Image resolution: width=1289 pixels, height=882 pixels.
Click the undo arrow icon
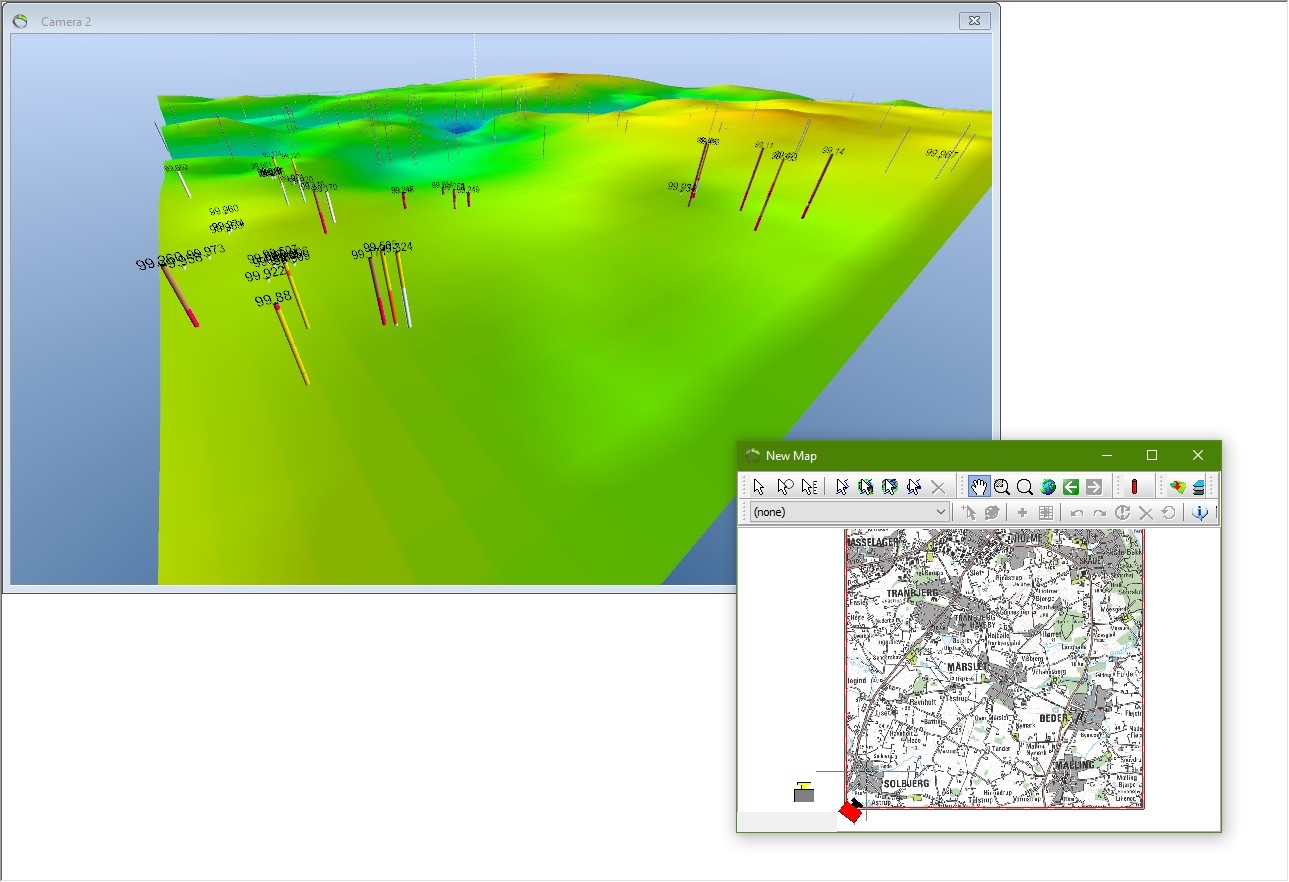point(1076,512)
